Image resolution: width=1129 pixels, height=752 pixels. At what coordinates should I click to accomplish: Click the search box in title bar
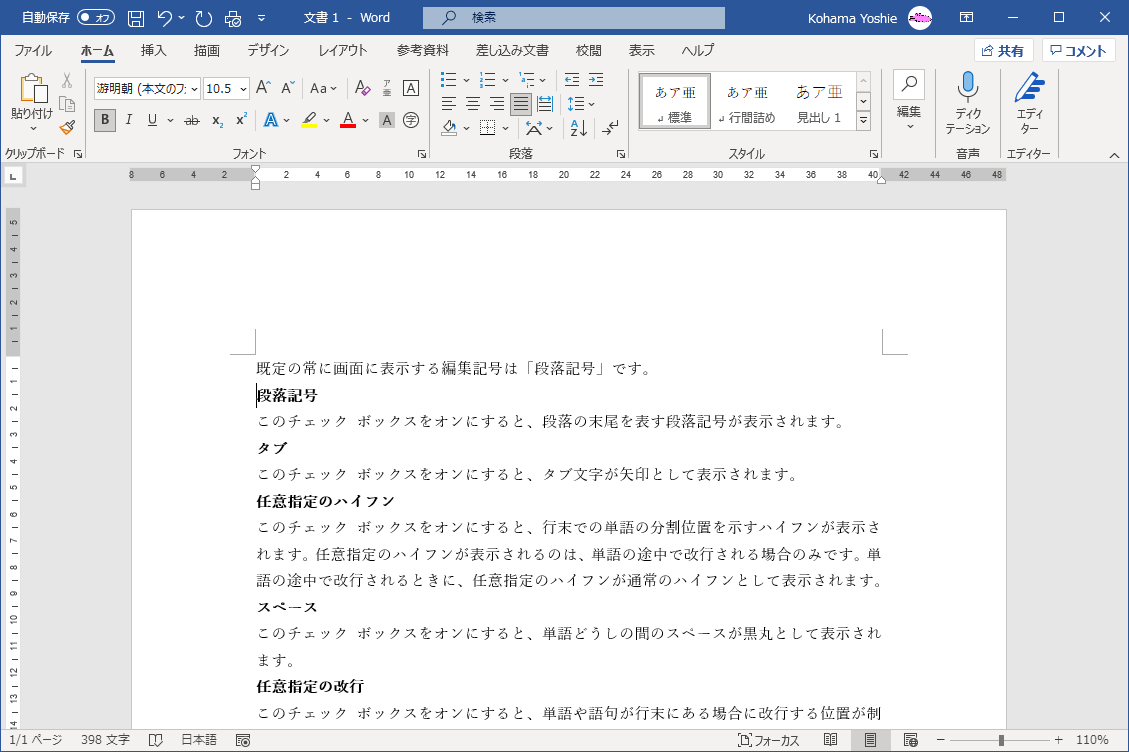pos(574,17)
